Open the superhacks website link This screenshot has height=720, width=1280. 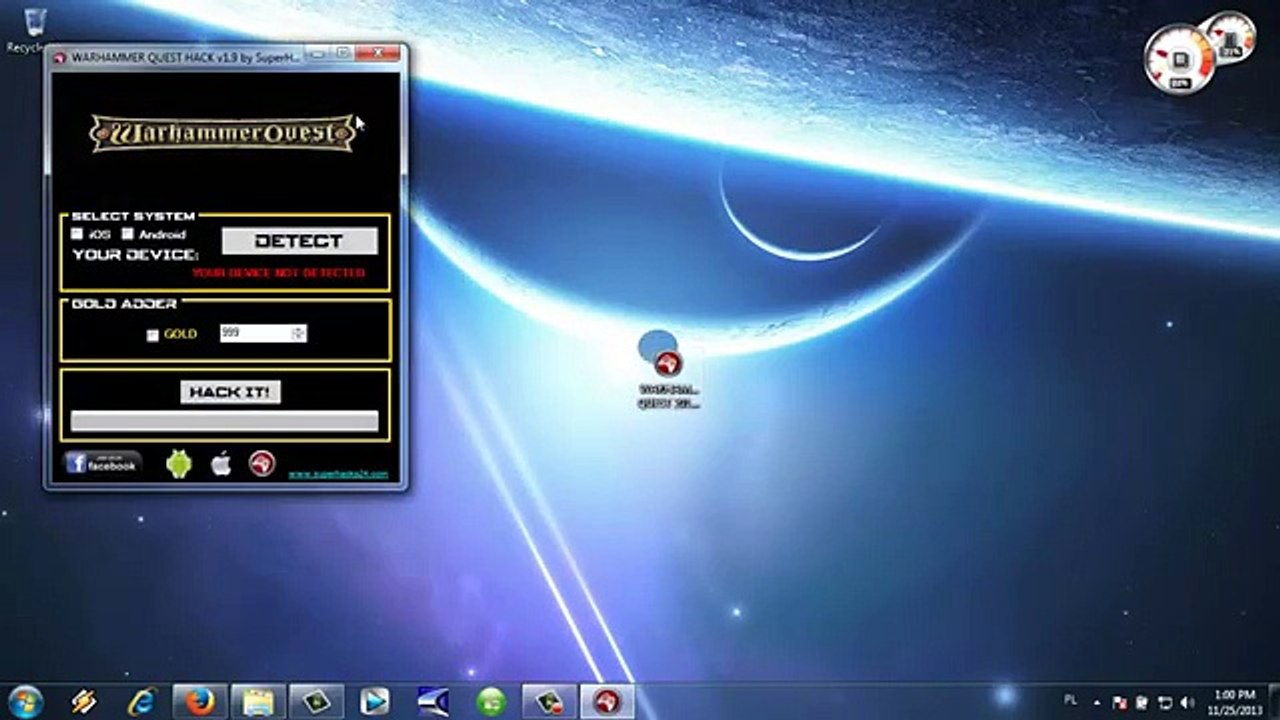tap(337, 474)
